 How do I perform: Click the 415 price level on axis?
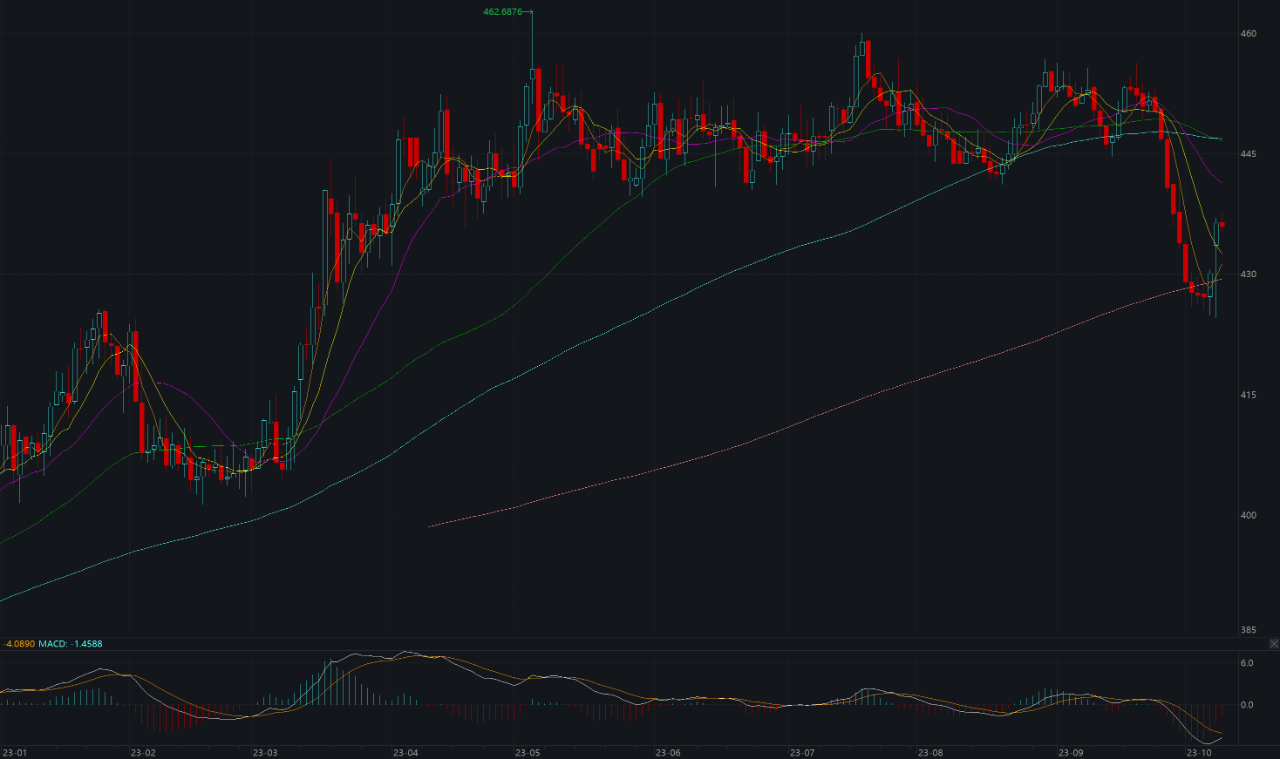[x=1247, y=395]
